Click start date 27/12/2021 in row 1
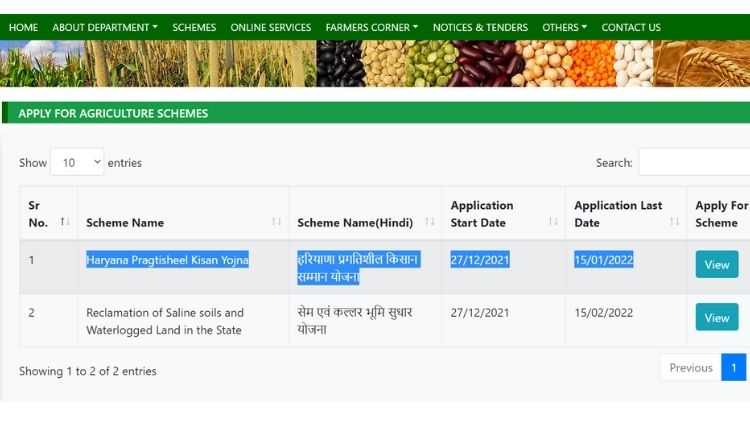The width and height of the screenshot is (750, 430). (480, 260)
